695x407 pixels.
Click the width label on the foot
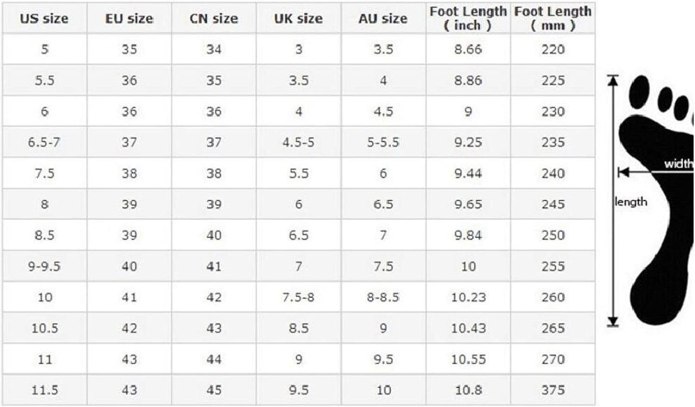point(679,164)
